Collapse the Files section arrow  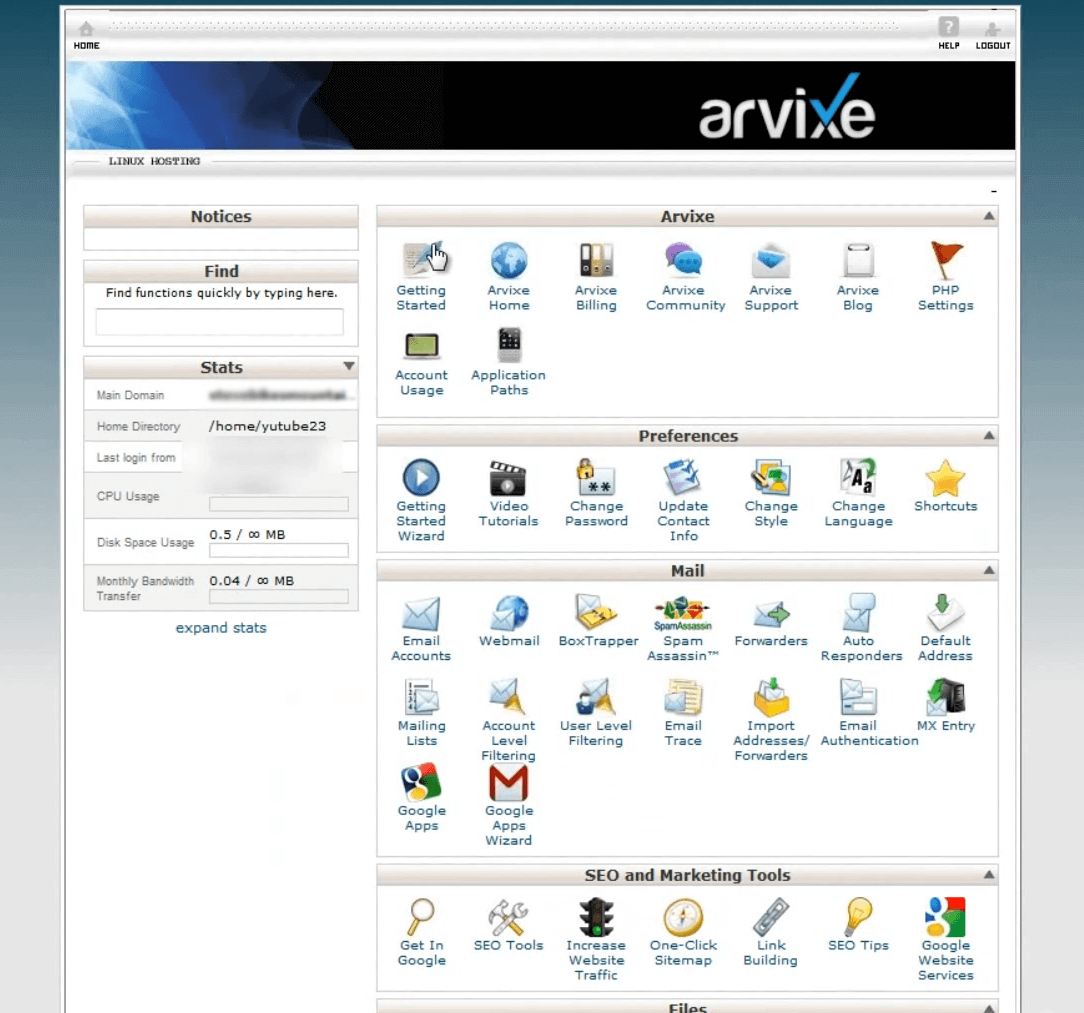coord(989,1008)
